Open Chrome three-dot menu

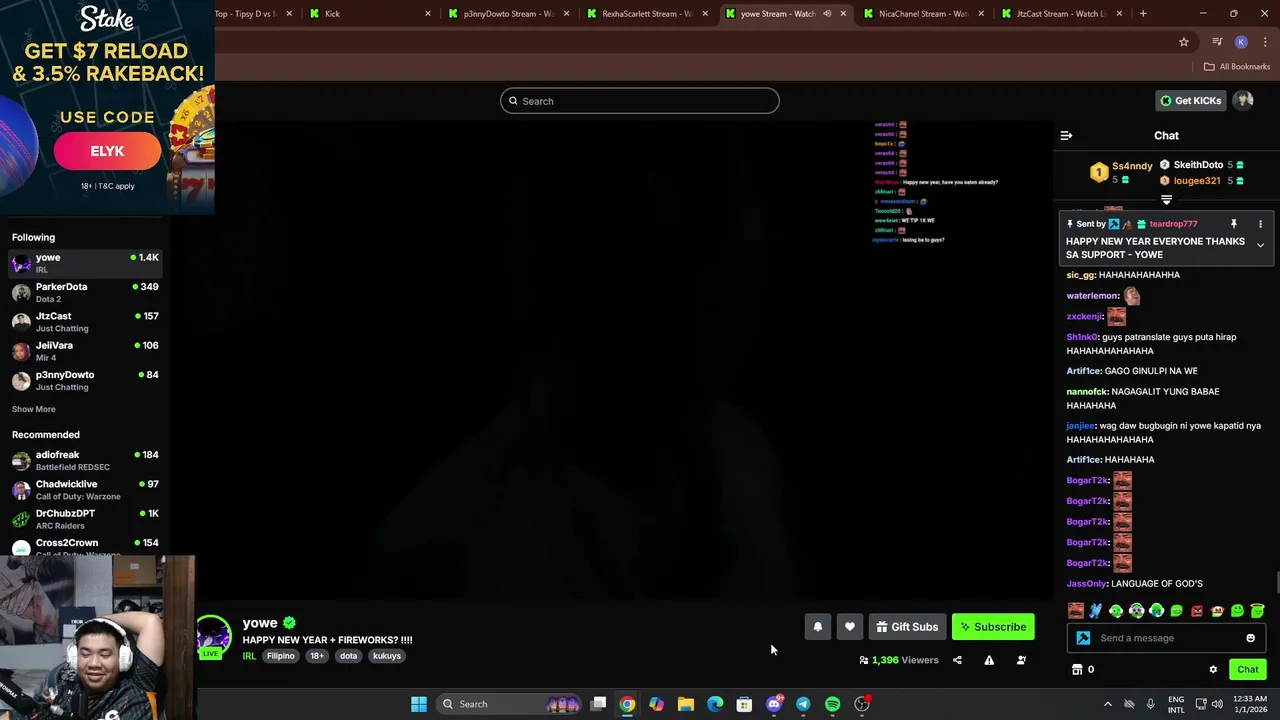tap(1265, 42)
